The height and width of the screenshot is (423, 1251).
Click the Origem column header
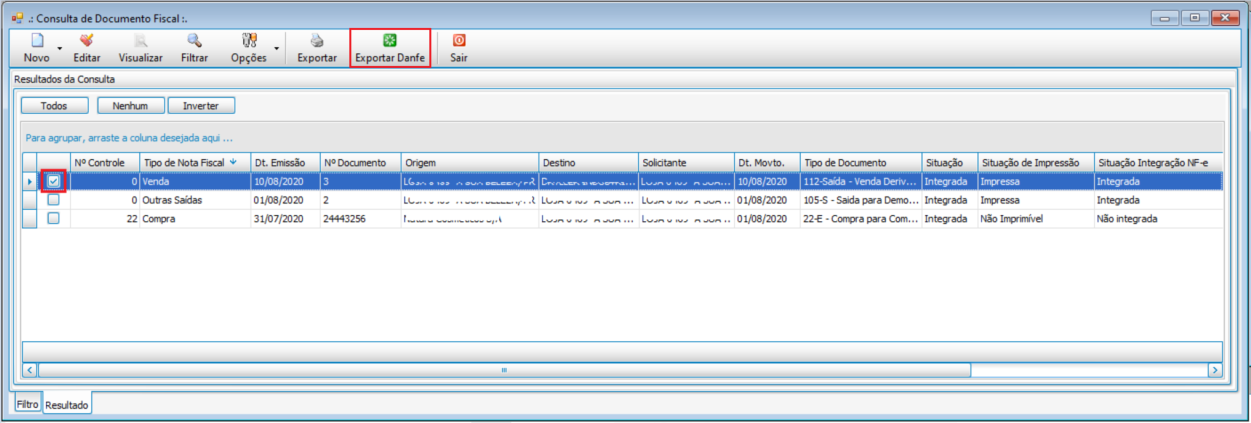tap(469, 162)
